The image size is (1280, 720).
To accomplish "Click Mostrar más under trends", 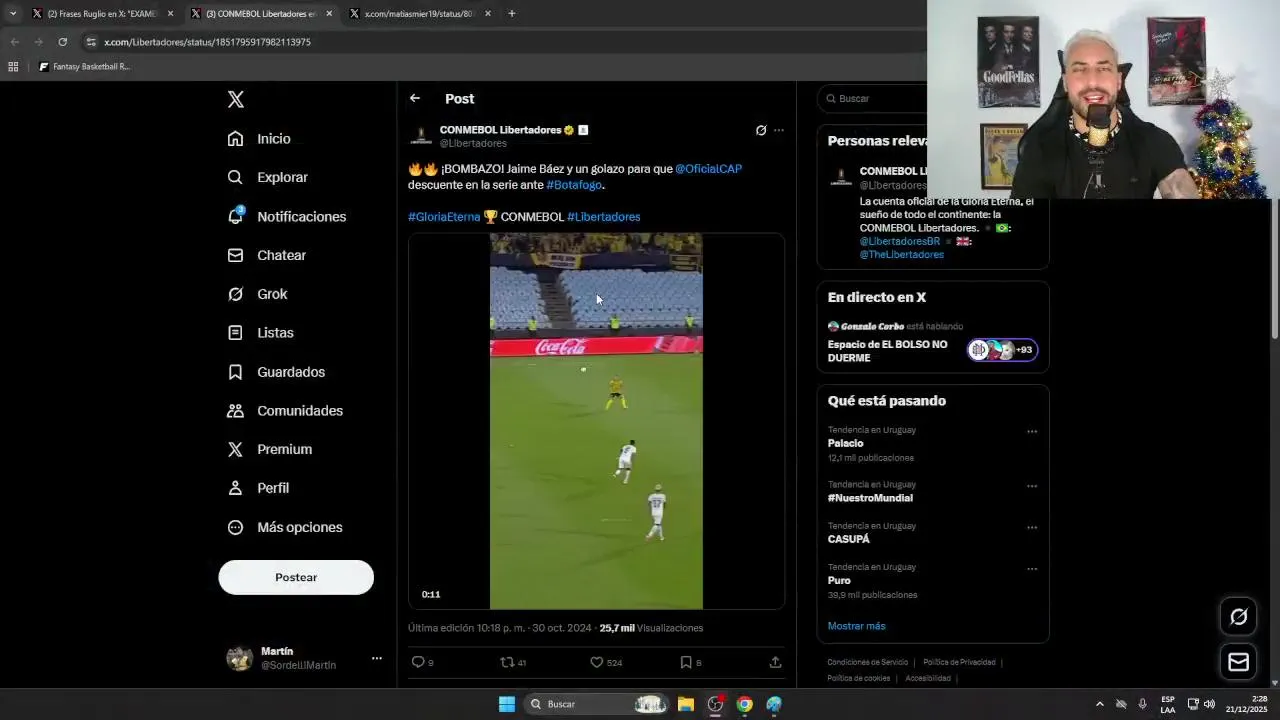I will 856,626.
